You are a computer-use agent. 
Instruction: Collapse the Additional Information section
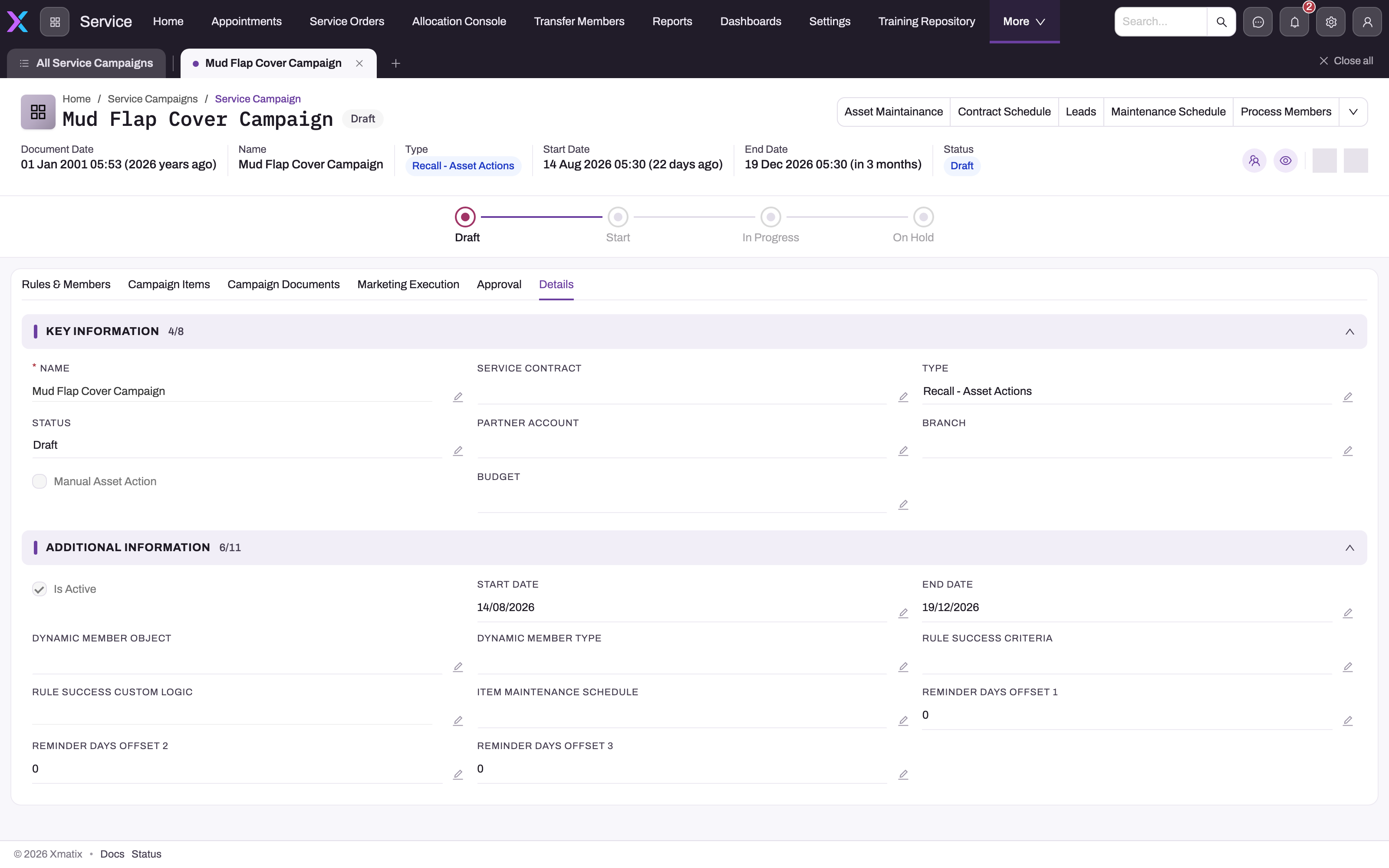(x=1350, y=548)
